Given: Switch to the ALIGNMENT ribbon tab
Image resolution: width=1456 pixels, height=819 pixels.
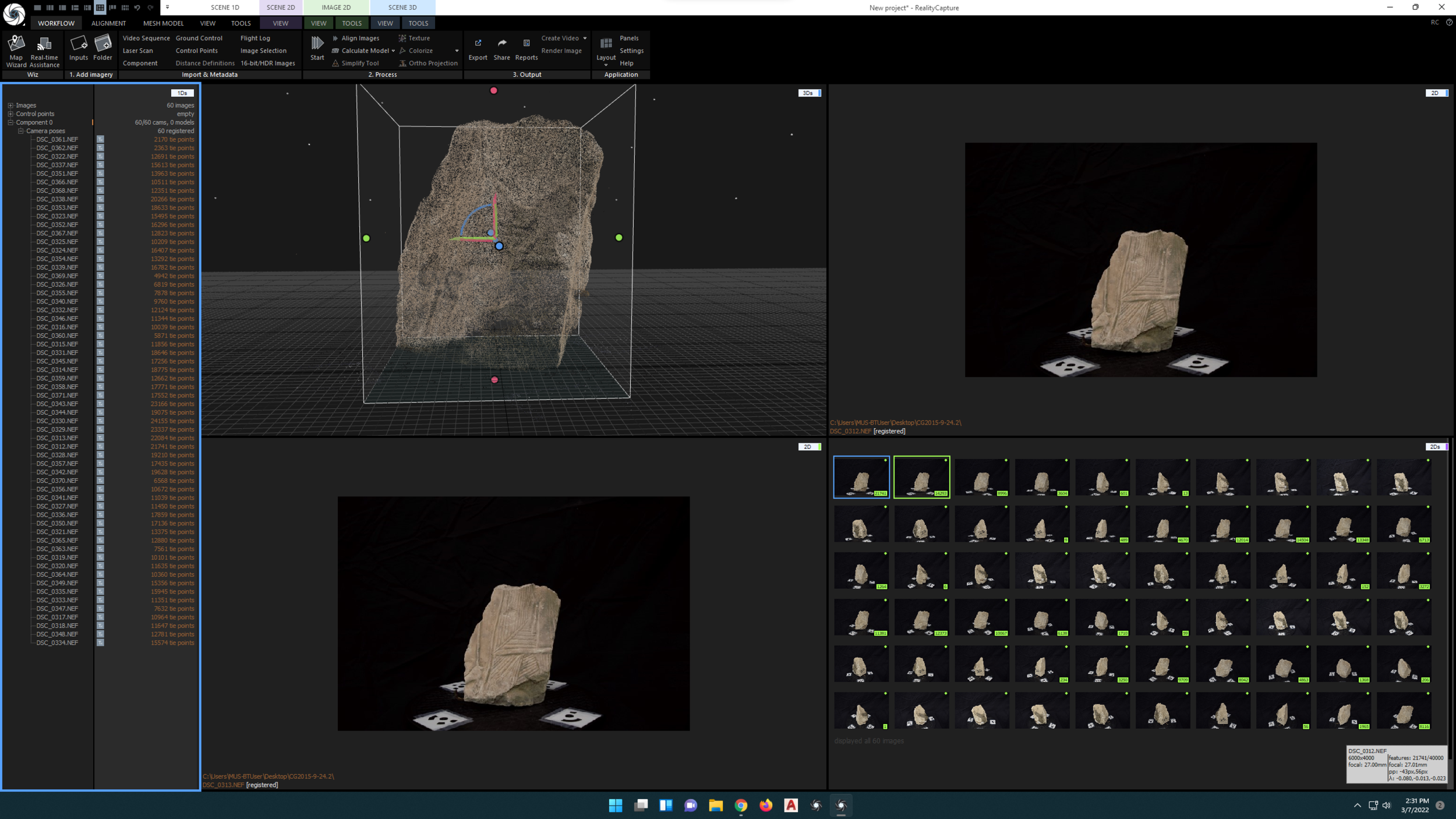Looking at the screenshot, I should (x=108, y=23).
